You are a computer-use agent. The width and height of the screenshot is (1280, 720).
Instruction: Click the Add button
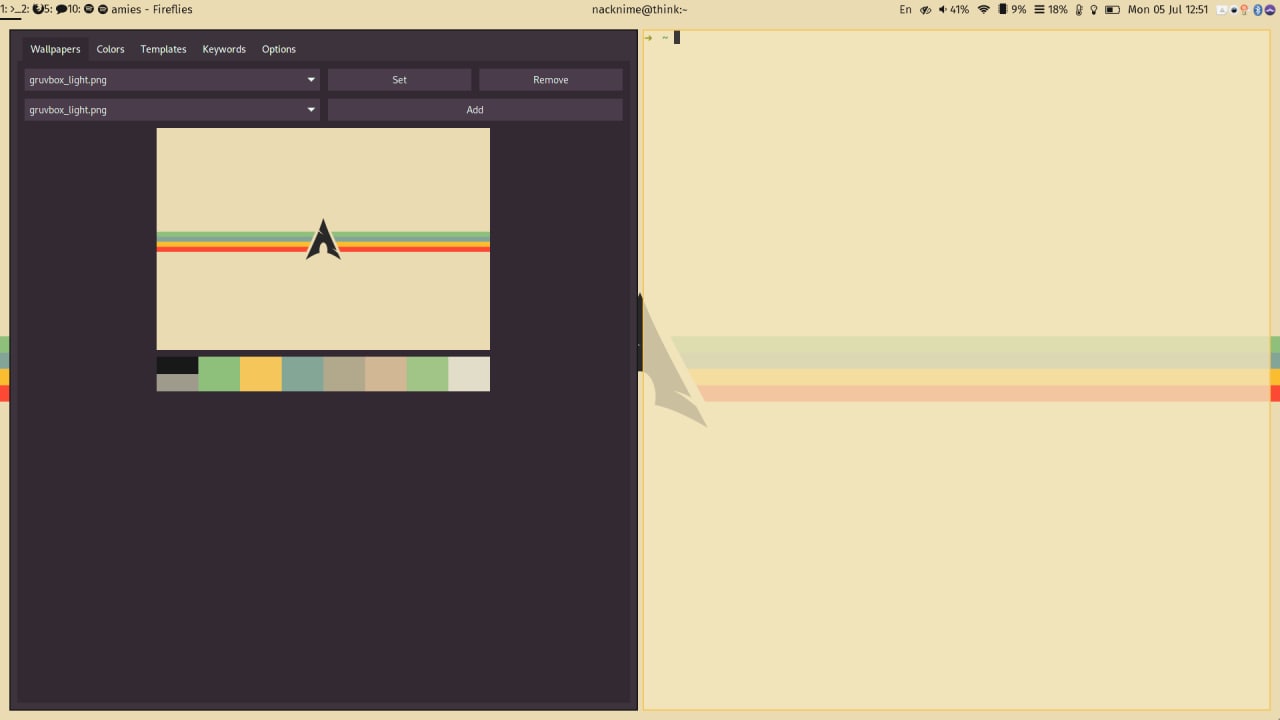pos(475,110)
